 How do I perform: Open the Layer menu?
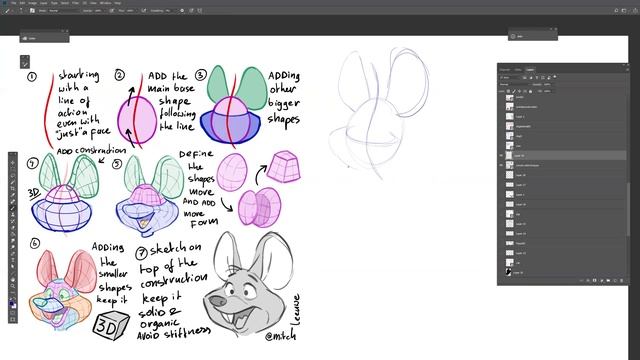tap(43, 3)
